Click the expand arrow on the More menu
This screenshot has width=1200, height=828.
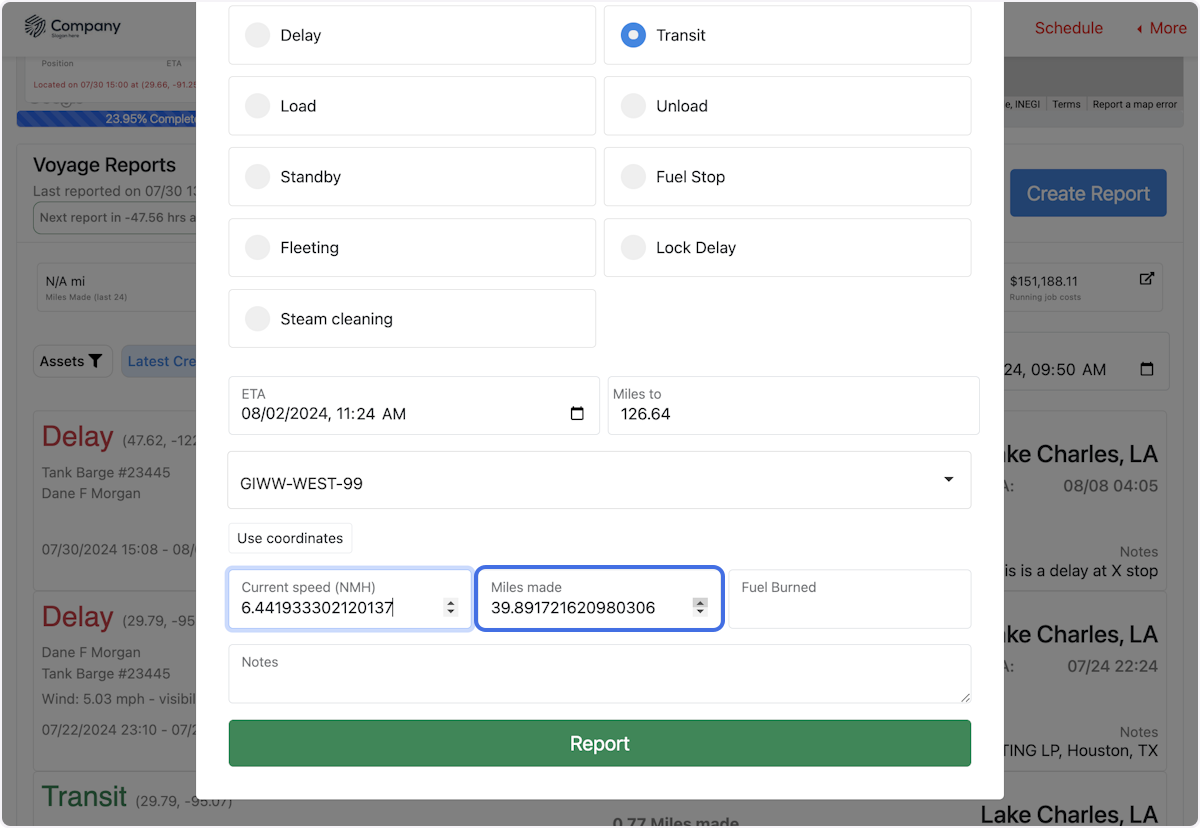click(1138, 28)
